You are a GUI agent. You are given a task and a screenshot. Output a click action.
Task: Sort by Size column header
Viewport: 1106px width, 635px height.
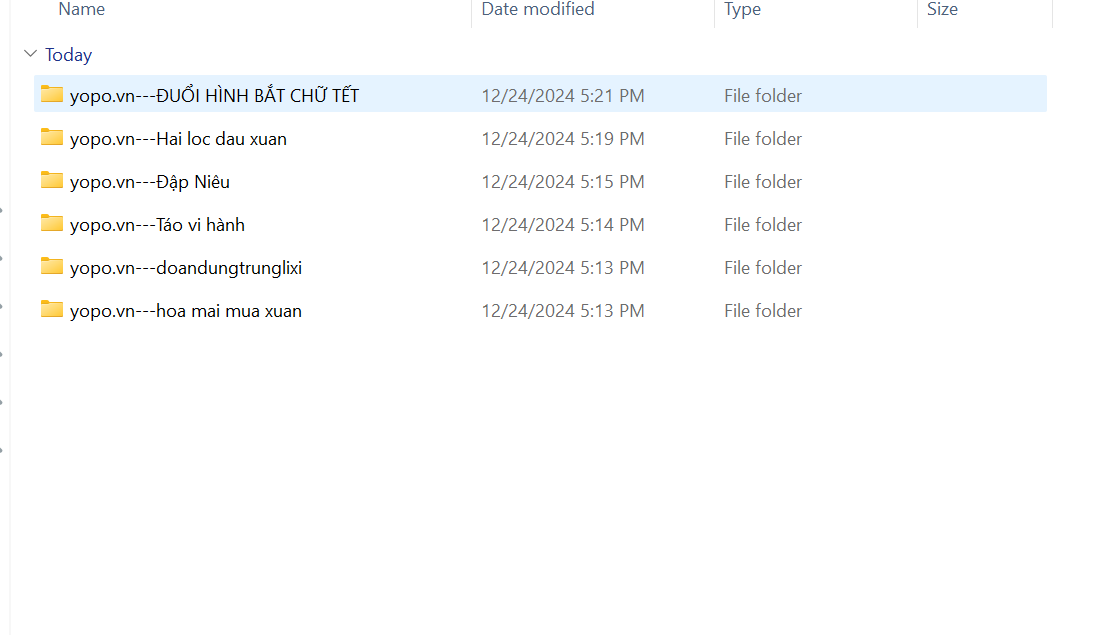tap(942, 10)
